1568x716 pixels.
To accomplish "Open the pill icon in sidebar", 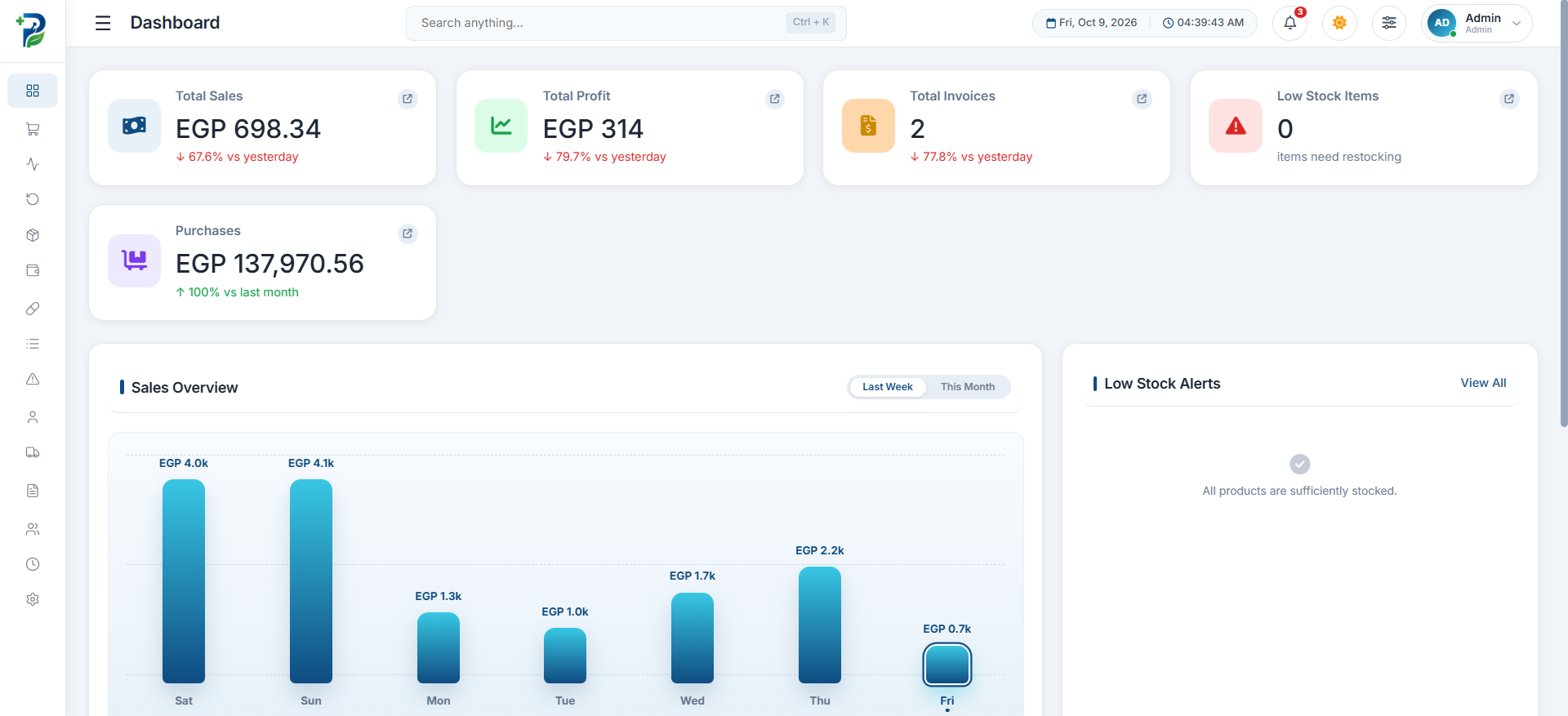I will [33, 309].
